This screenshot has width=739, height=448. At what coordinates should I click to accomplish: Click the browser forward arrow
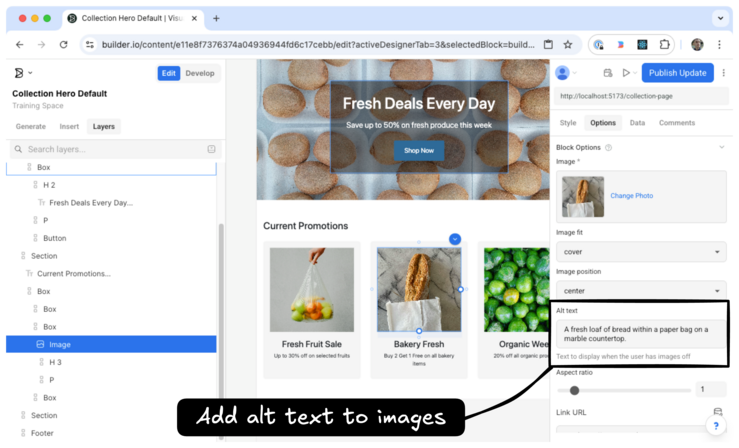click(x=41, y=45)
